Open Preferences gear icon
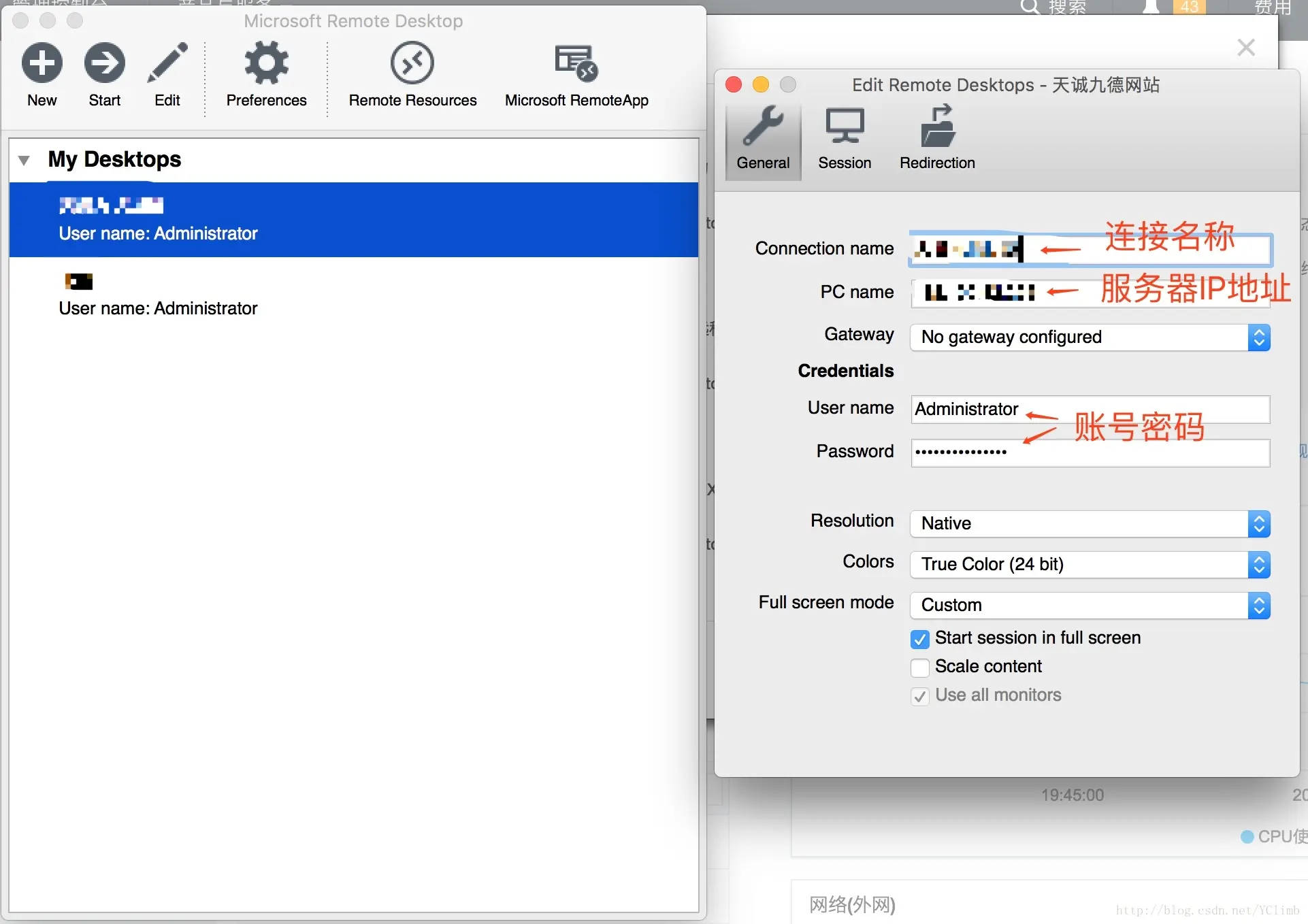 [x=266, y=63]
